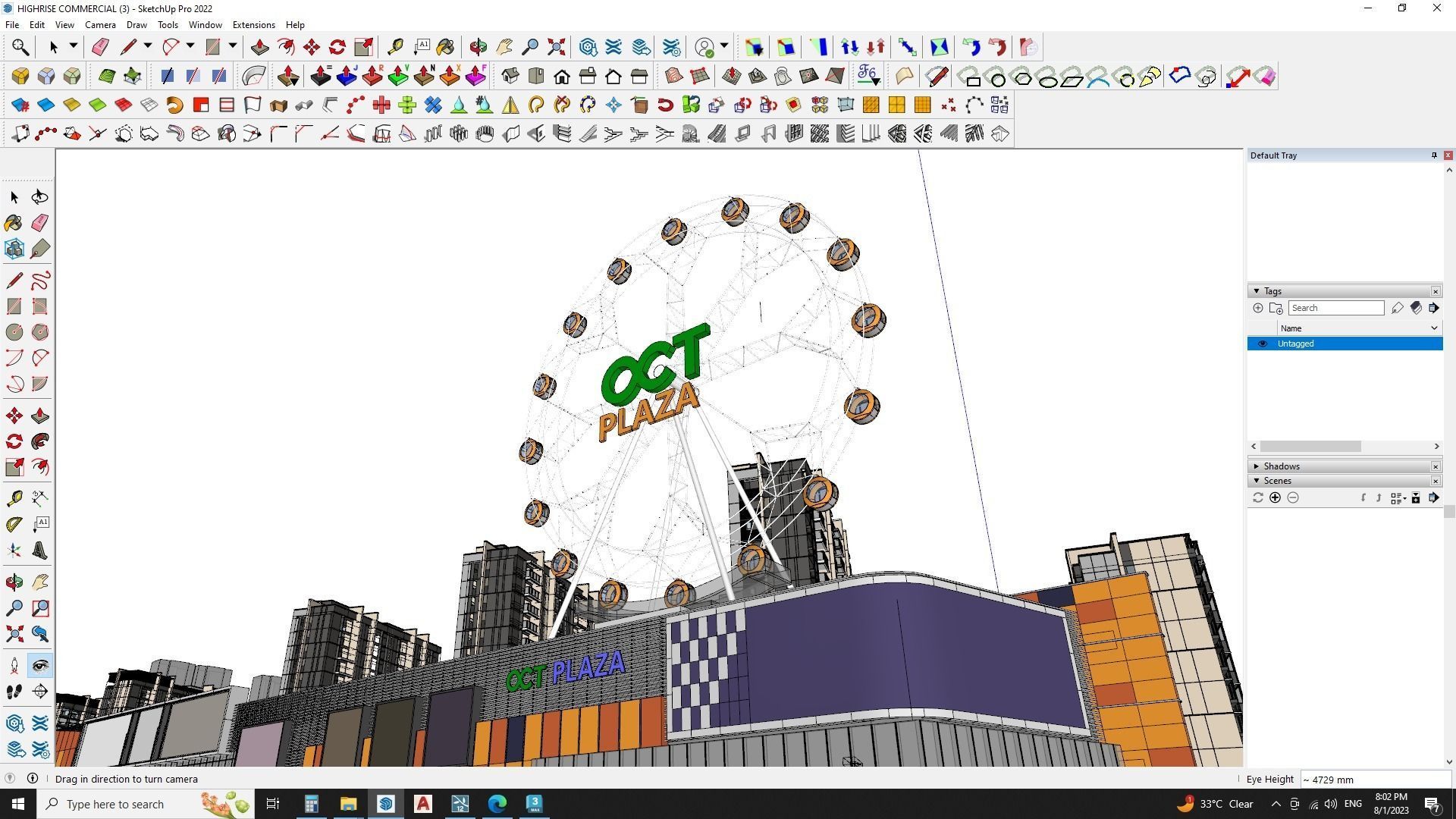Screen dimensions: 1456x819
Task: Open 3D Warehouse from the top toolbar
Action: click(x=588, y=47)
